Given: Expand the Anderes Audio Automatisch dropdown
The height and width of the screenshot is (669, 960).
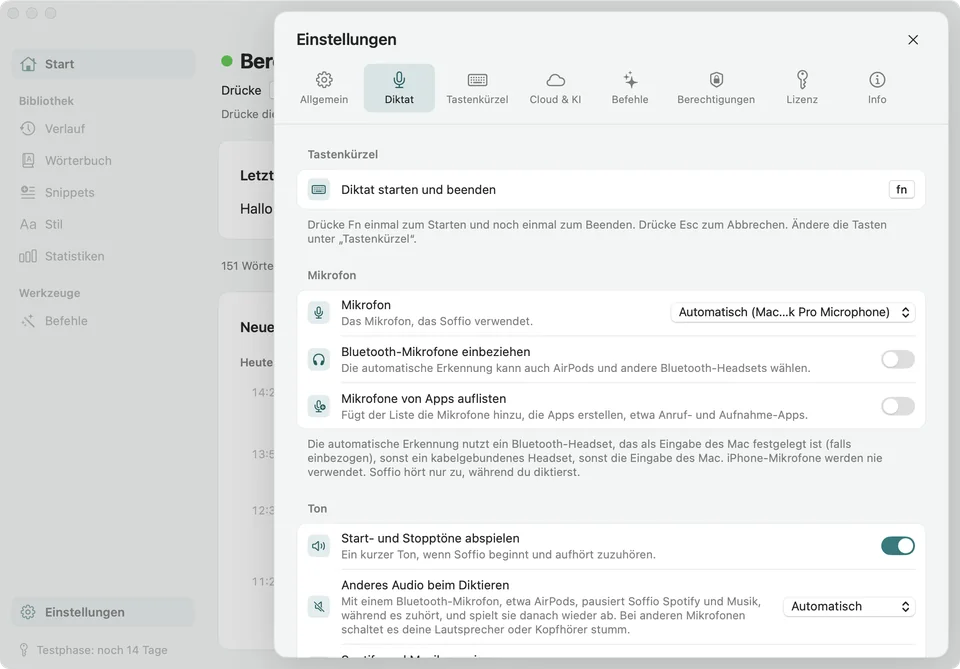Looking at the screenshot, I should [849, 607].
